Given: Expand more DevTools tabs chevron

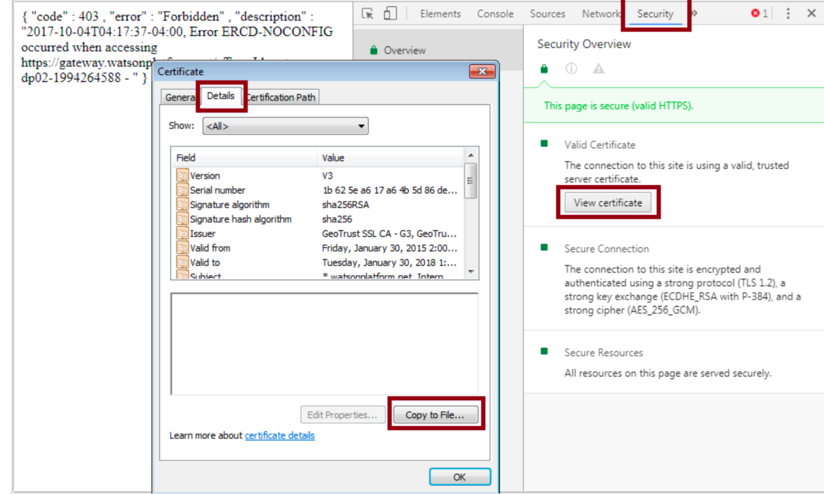Looking at the screenshot, I should pyautogui.click(x=694, y=14).
